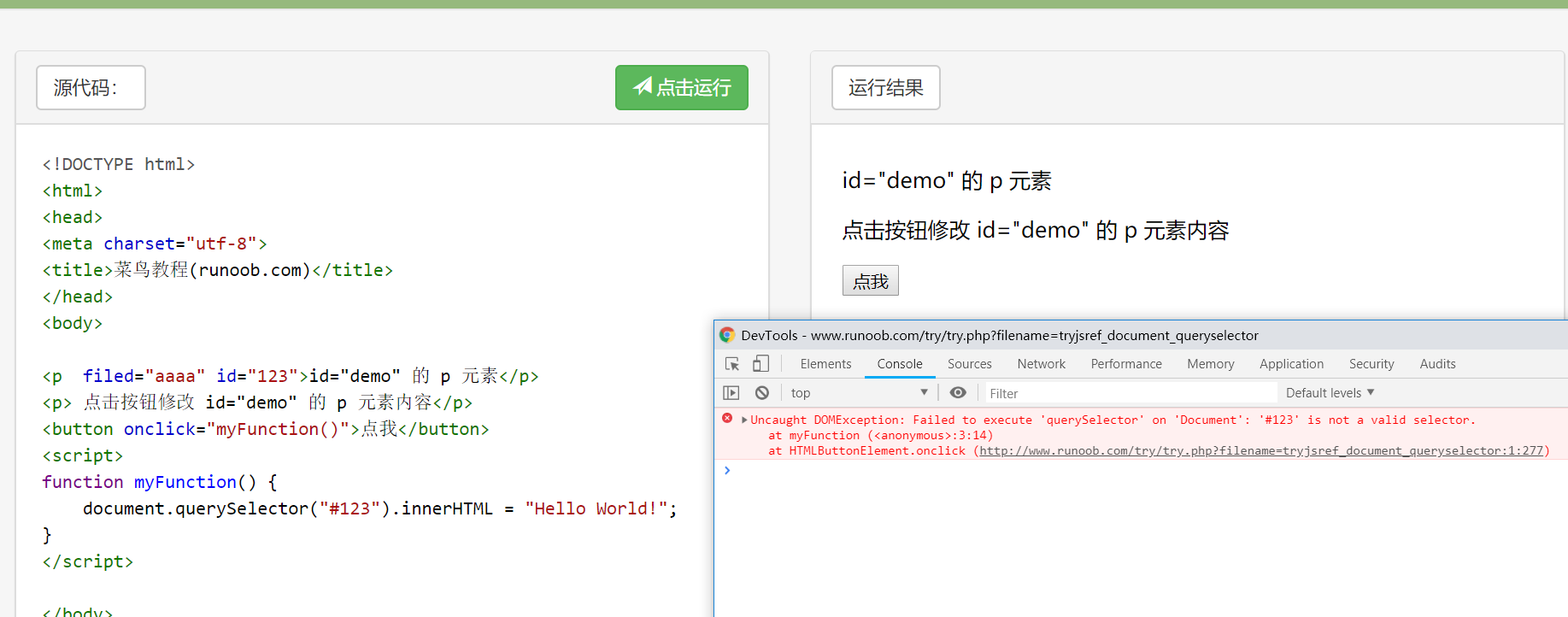Select the inspect element cursor icon in DevTools

[732, 364]
